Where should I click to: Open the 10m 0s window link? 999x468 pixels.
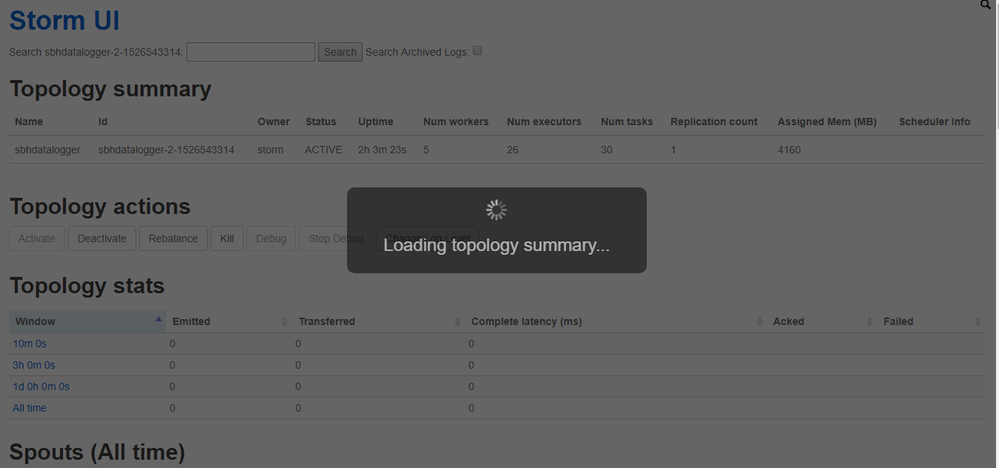30,343
